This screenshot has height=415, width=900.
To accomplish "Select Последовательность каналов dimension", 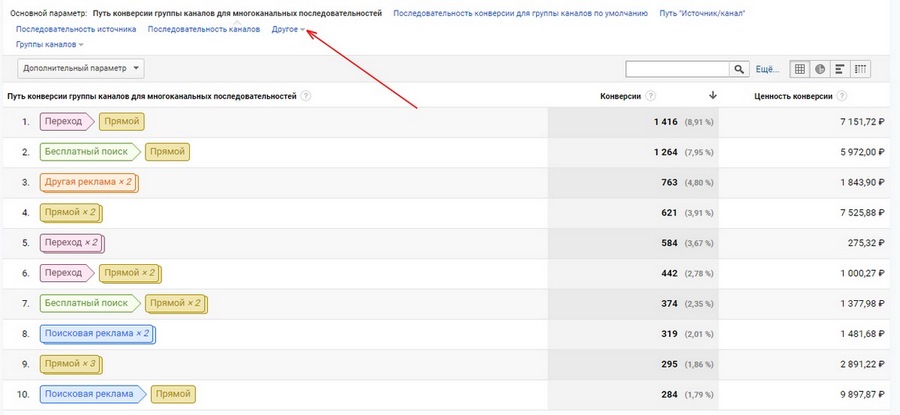I will [204, 29].
